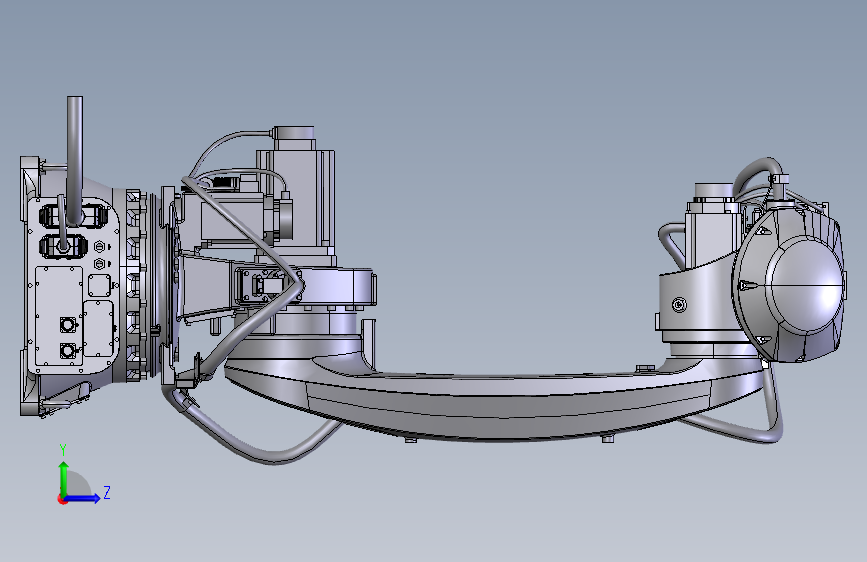This screenshot has width=867, height=562.
Task: Select the tall servo motor at the top center
Action: pos(296,194)
